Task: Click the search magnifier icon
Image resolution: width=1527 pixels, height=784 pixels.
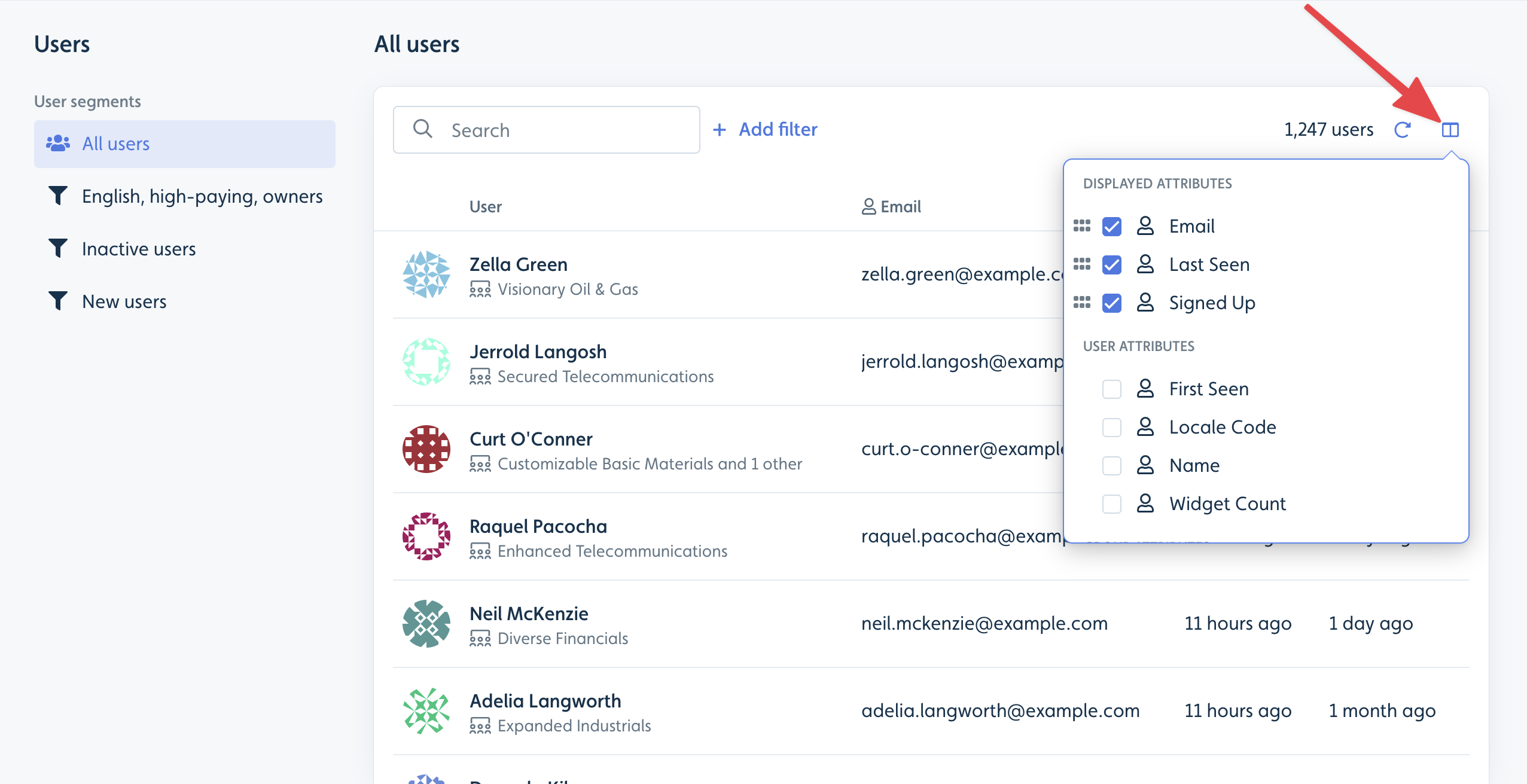Action: pyautogui.click(x=423, y=129)
